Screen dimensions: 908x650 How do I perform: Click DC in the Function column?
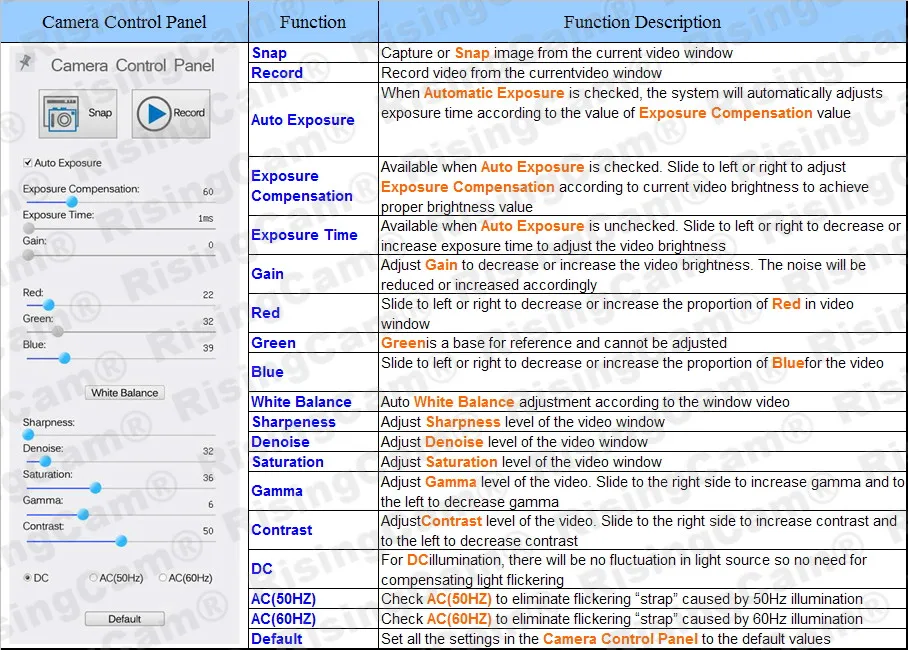[262, 569]
